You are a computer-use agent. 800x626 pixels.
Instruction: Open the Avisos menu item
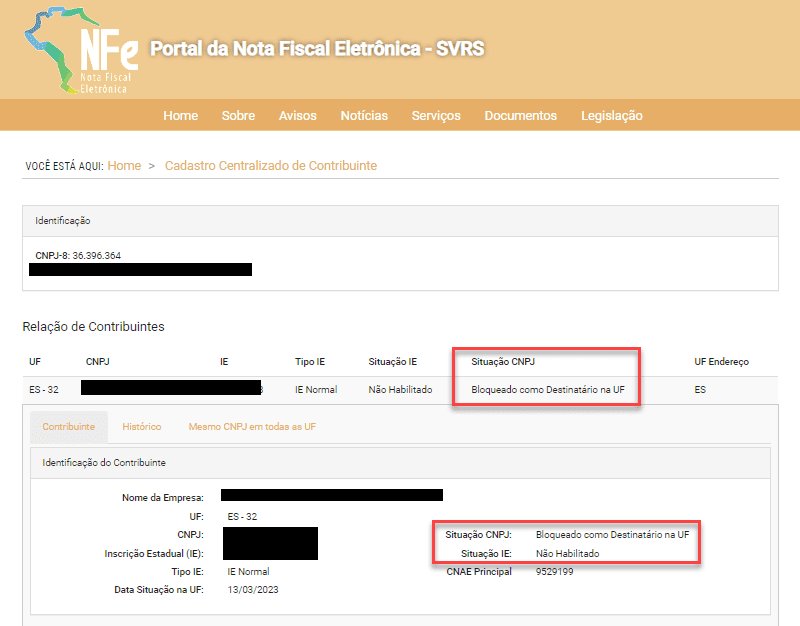tap(297, 116)
